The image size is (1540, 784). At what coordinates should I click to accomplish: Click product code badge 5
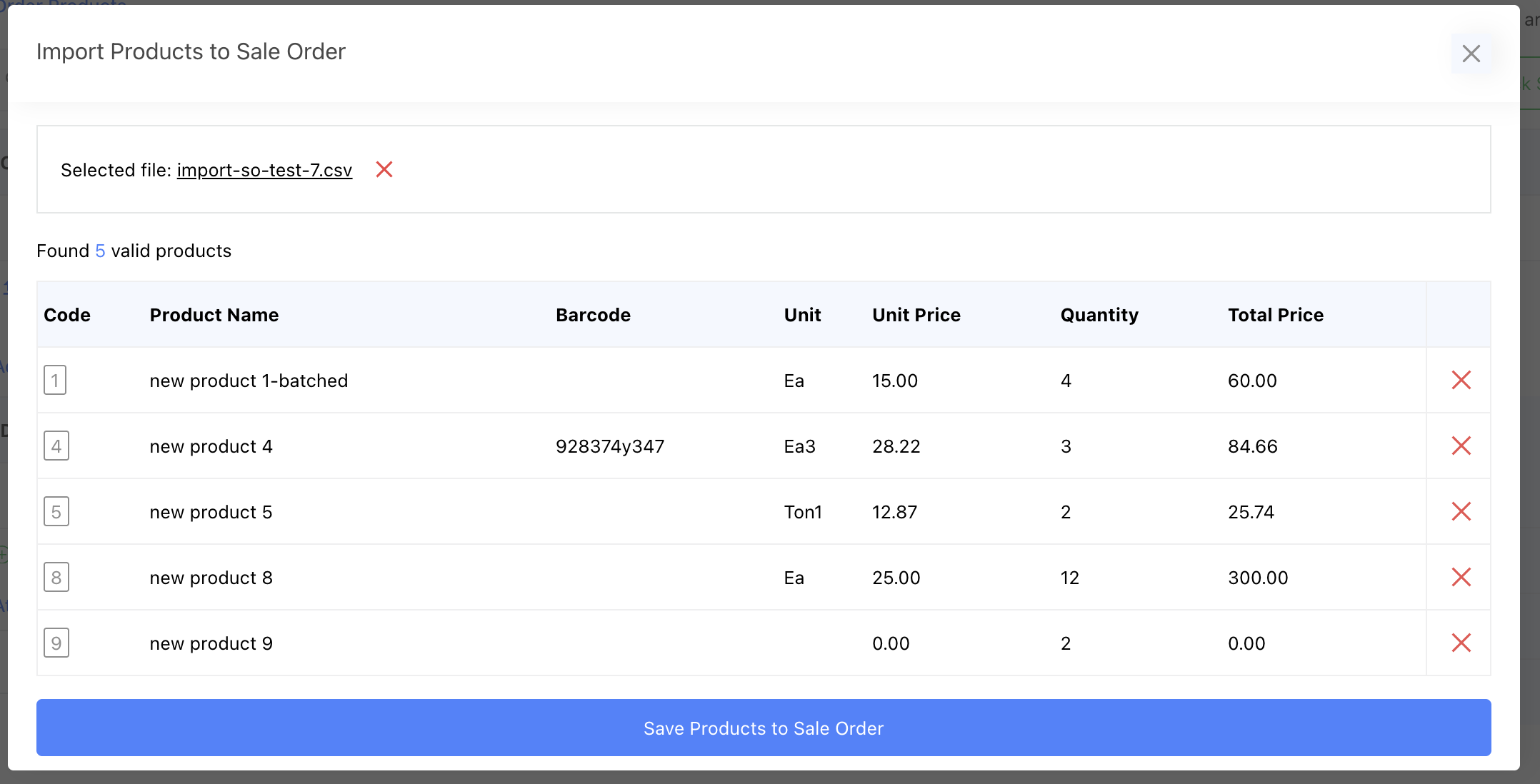click(56, 512)
